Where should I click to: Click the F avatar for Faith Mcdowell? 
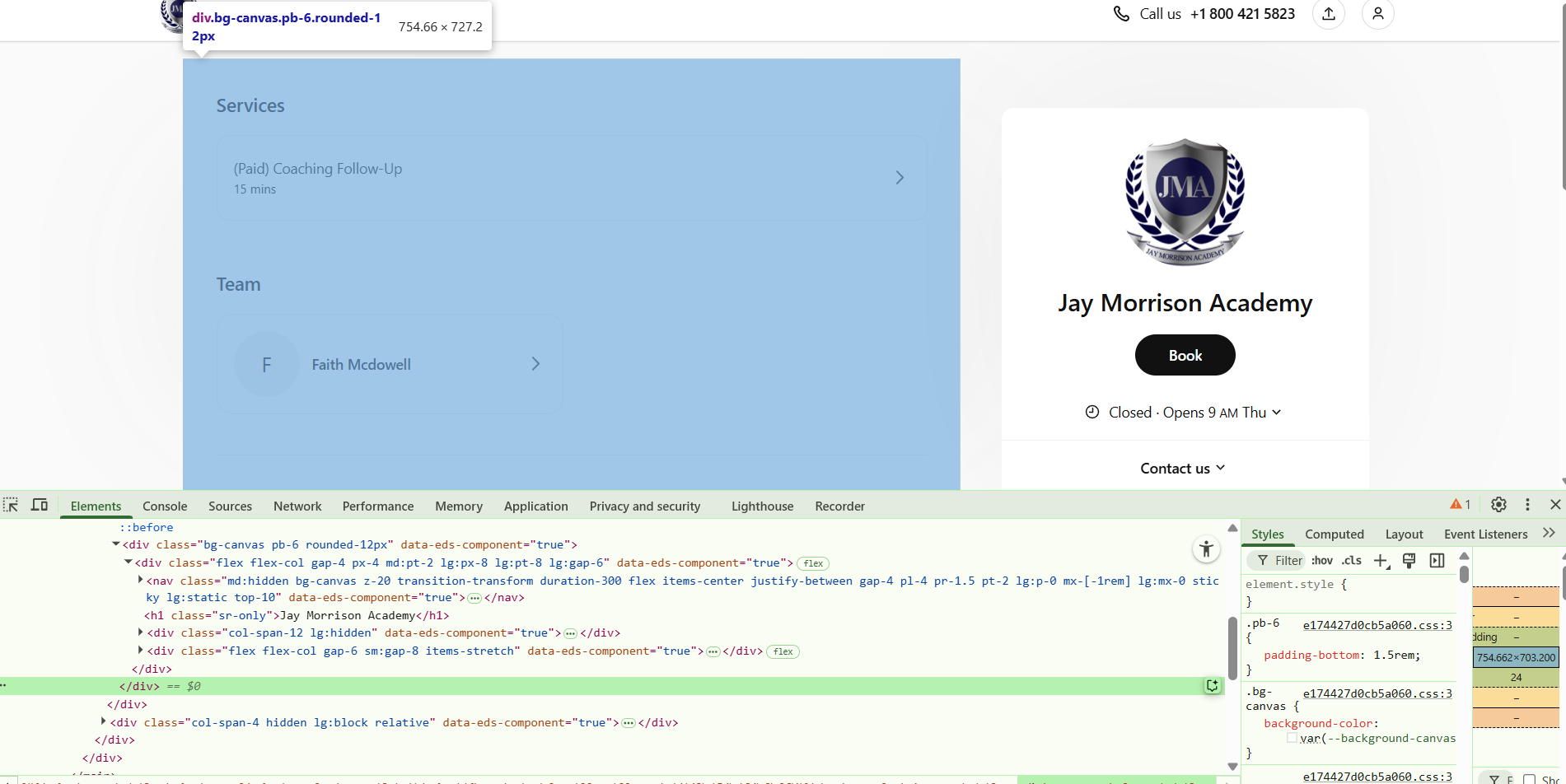point(266,364)
